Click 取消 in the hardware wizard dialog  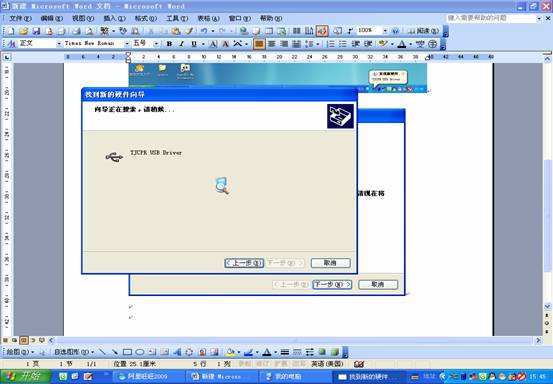coord(330,263)
